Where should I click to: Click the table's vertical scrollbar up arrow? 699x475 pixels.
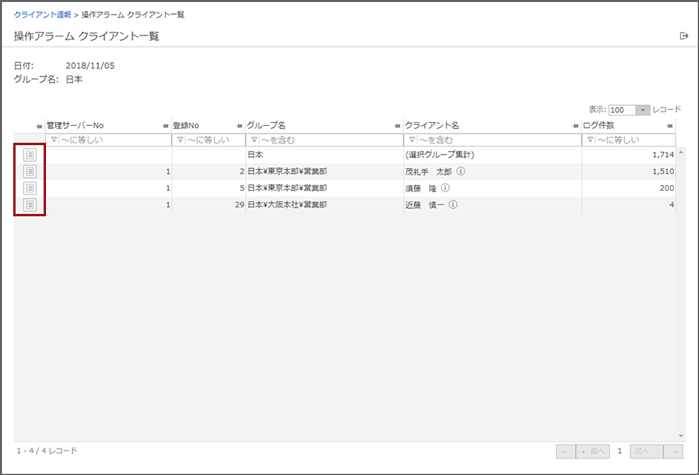[x=681, y=154]
